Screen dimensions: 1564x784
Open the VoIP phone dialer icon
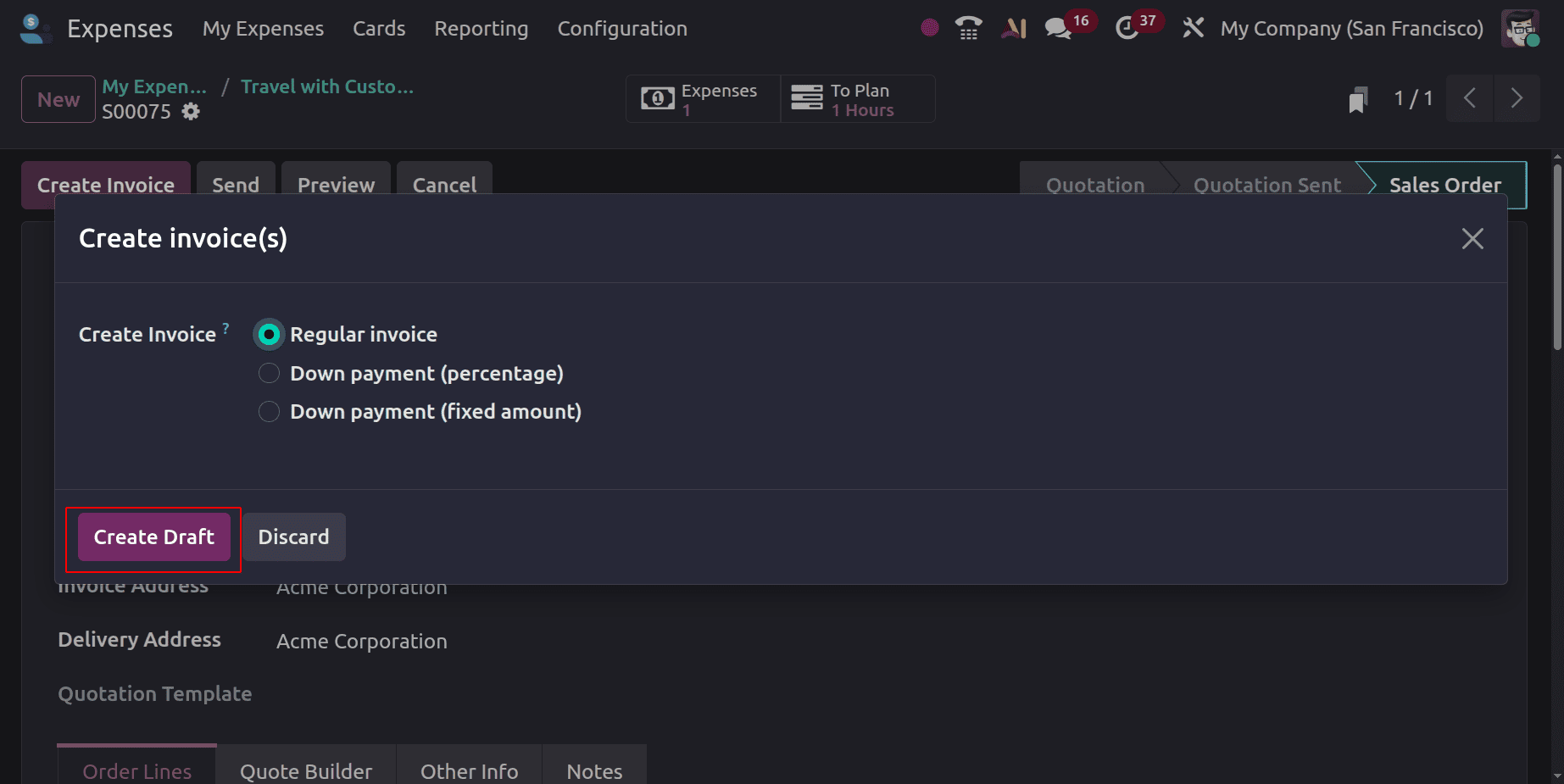[968, 28]
